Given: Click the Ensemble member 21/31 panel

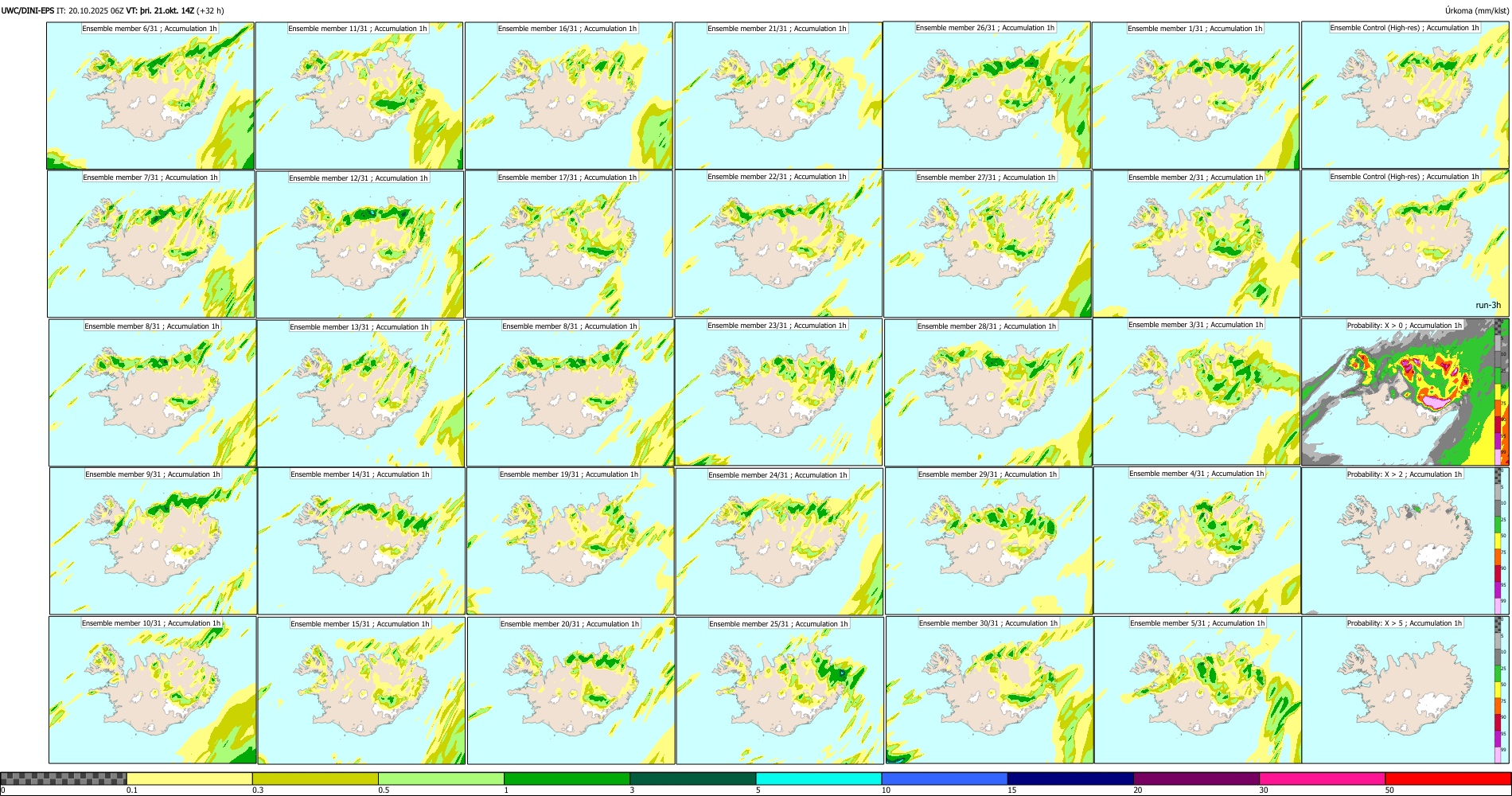Looking at the screenshot, I should pos(777,96).
